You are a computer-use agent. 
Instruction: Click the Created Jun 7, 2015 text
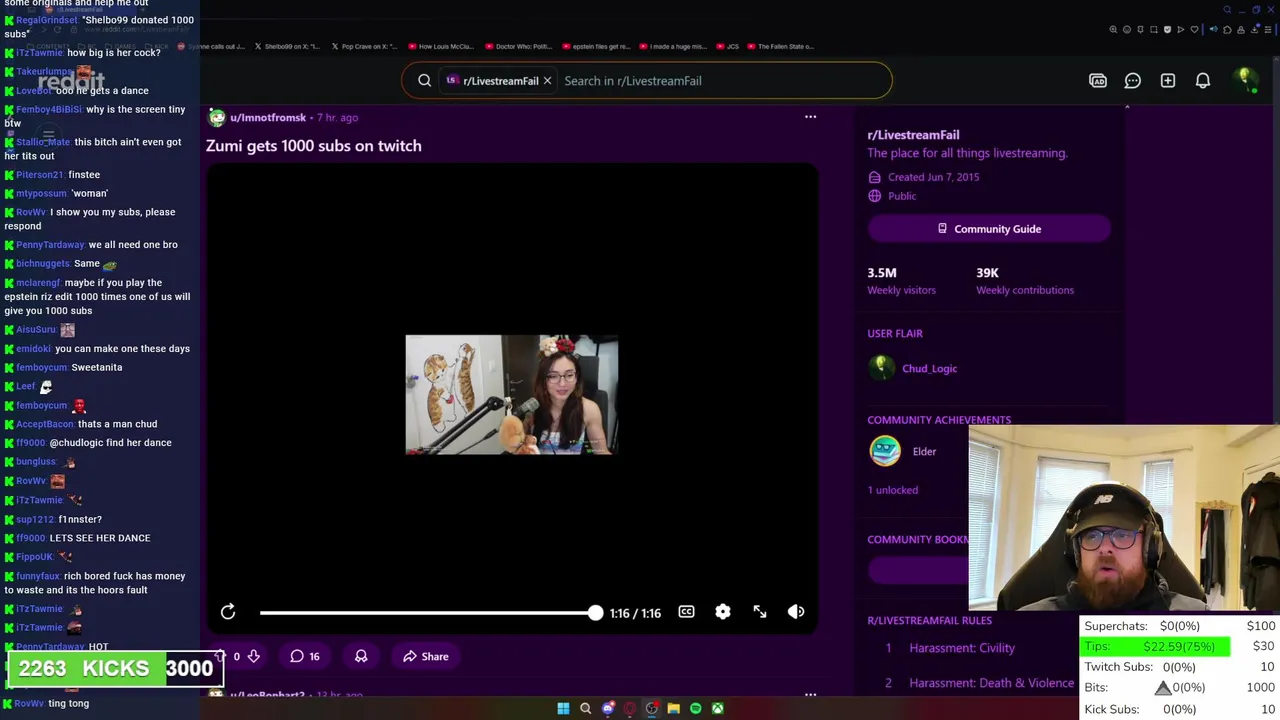934,177
